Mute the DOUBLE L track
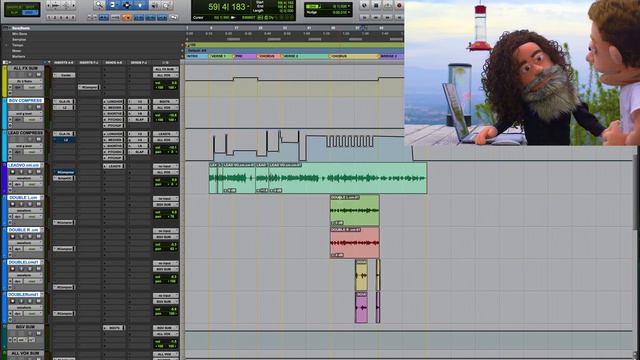The image size is (640, 360). 38,204
